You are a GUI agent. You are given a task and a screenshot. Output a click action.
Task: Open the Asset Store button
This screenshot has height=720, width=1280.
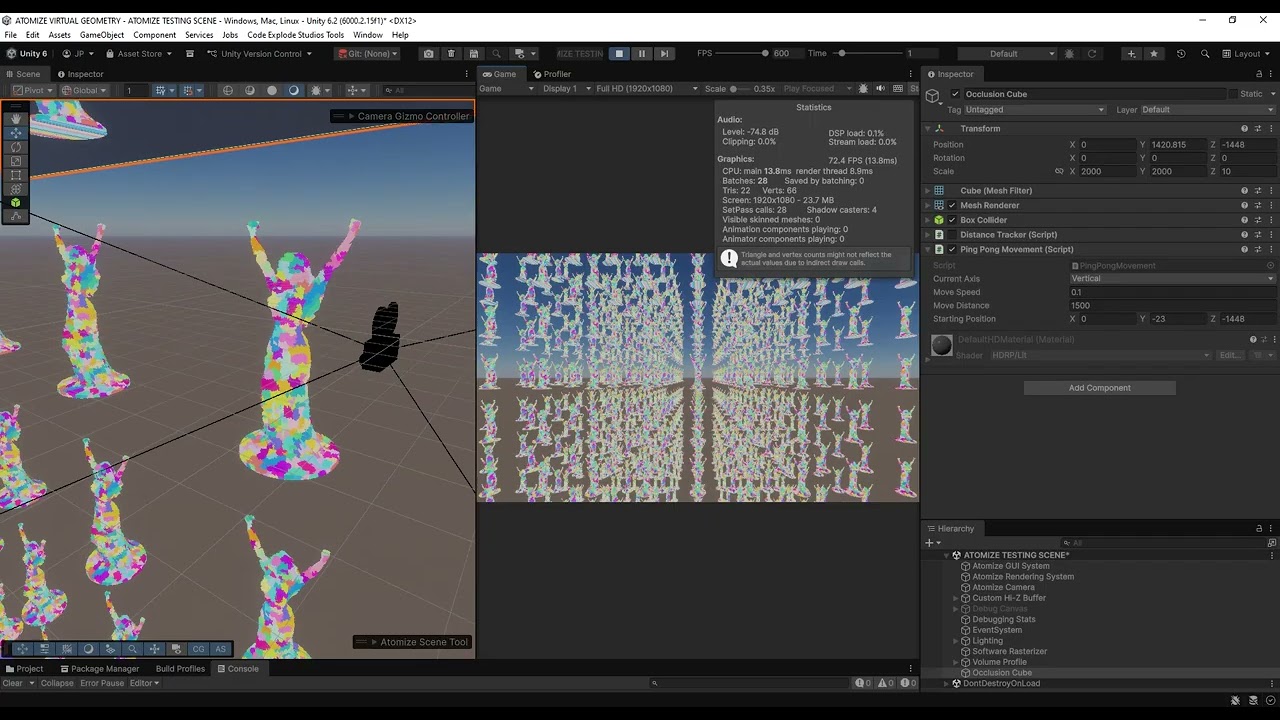click(x=138, y=54)
